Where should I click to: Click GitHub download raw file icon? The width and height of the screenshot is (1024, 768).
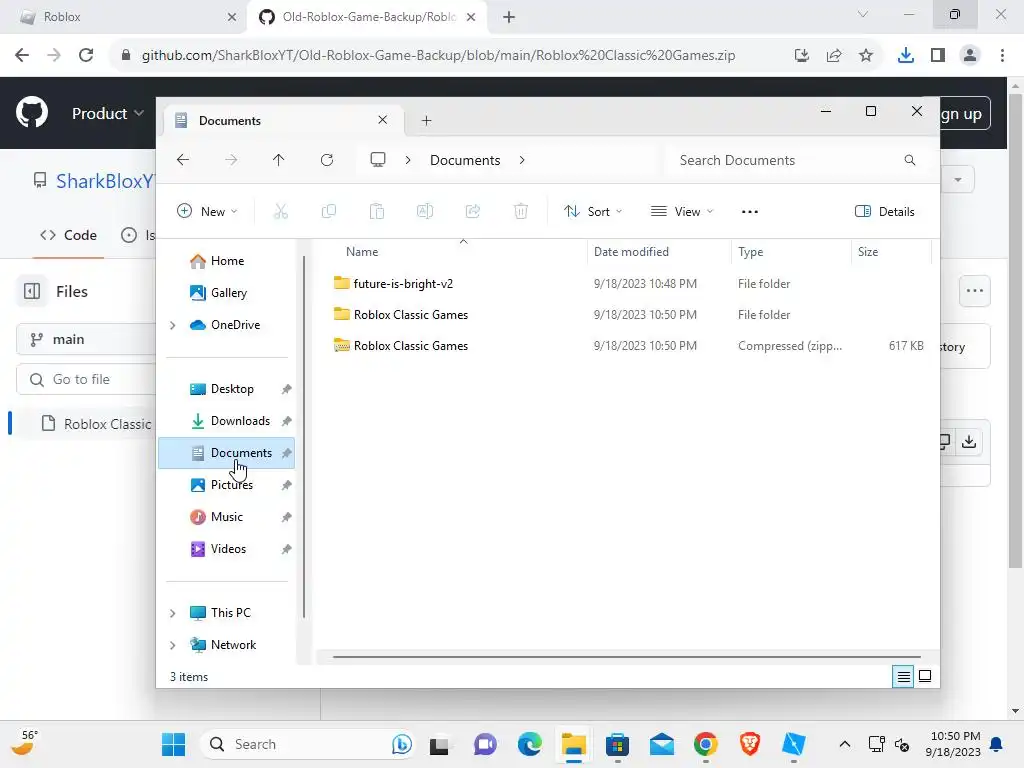pyautogui.click(x=969, y=441)
